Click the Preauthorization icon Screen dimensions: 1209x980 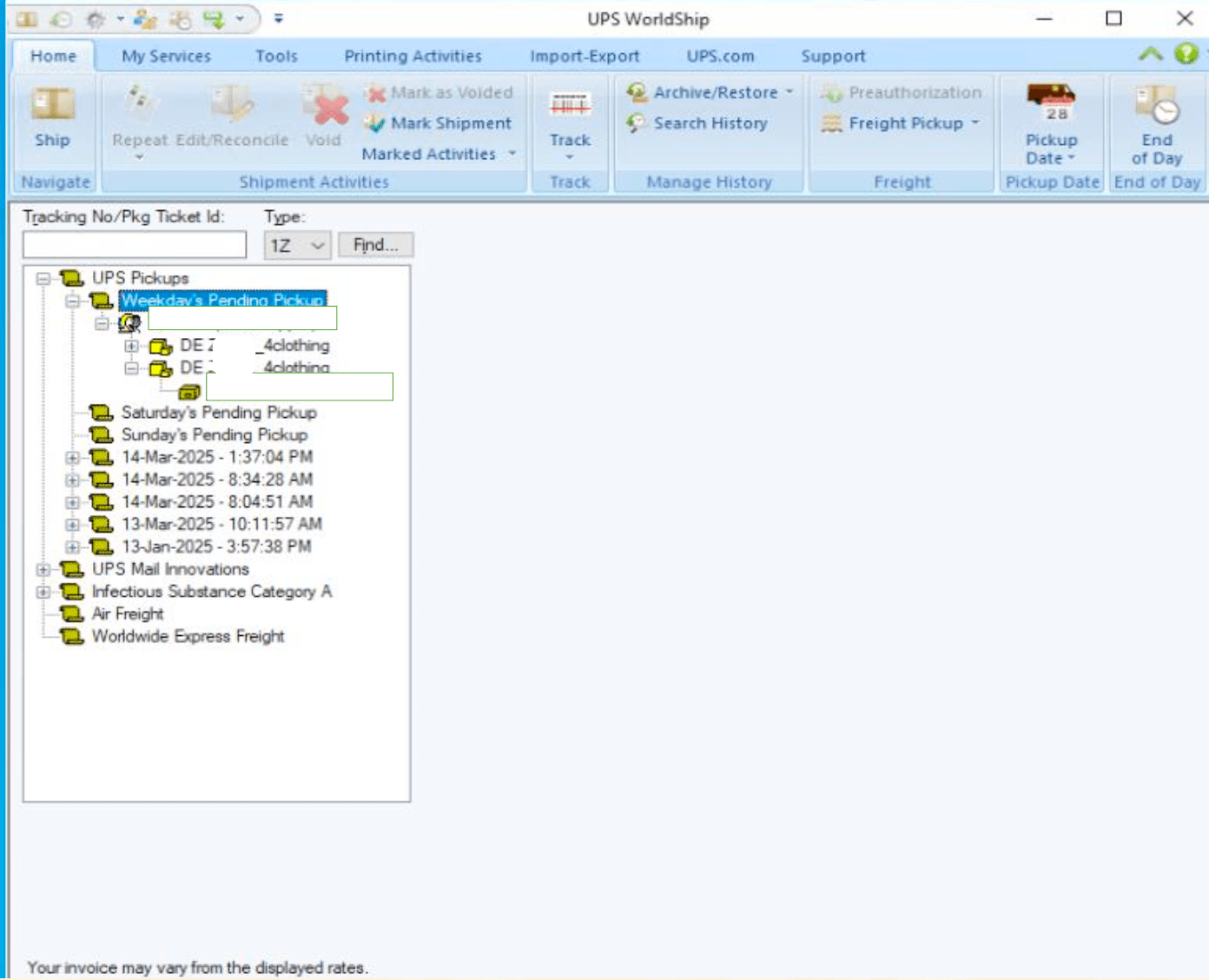(832, 92)
